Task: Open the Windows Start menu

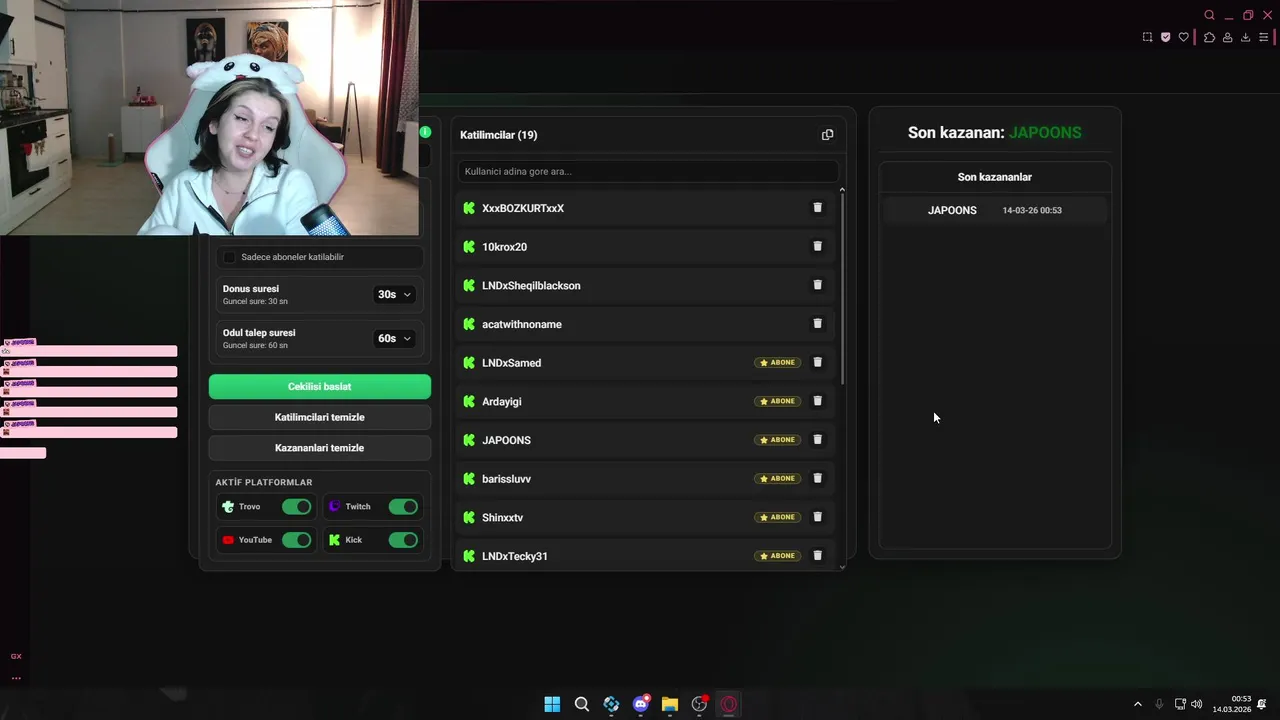Action: (552, 704)
